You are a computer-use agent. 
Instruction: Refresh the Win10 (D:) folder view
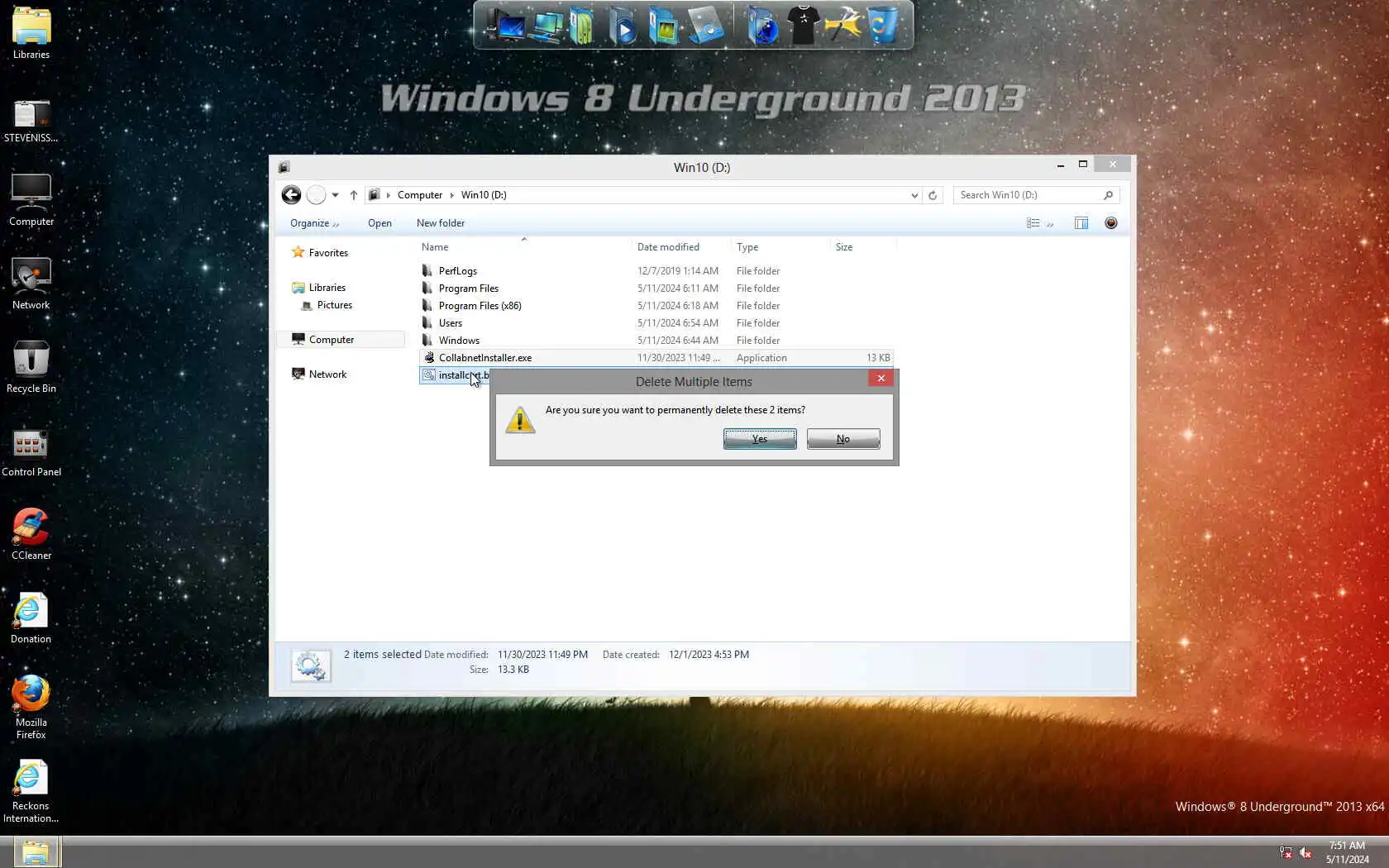(933, 195)
